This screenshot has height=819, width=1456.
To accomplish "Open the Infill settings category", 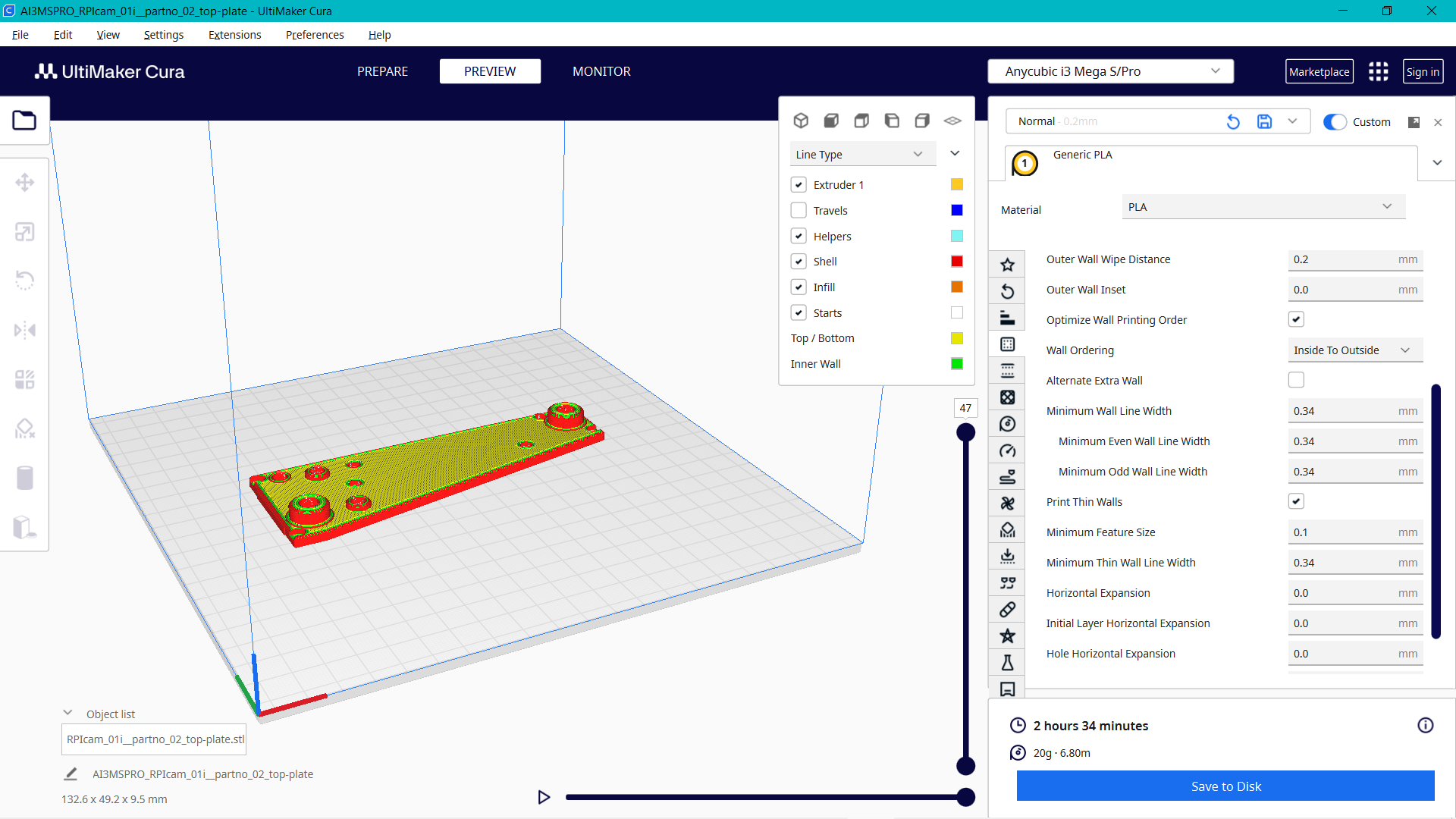I will tap(1007, 397).
